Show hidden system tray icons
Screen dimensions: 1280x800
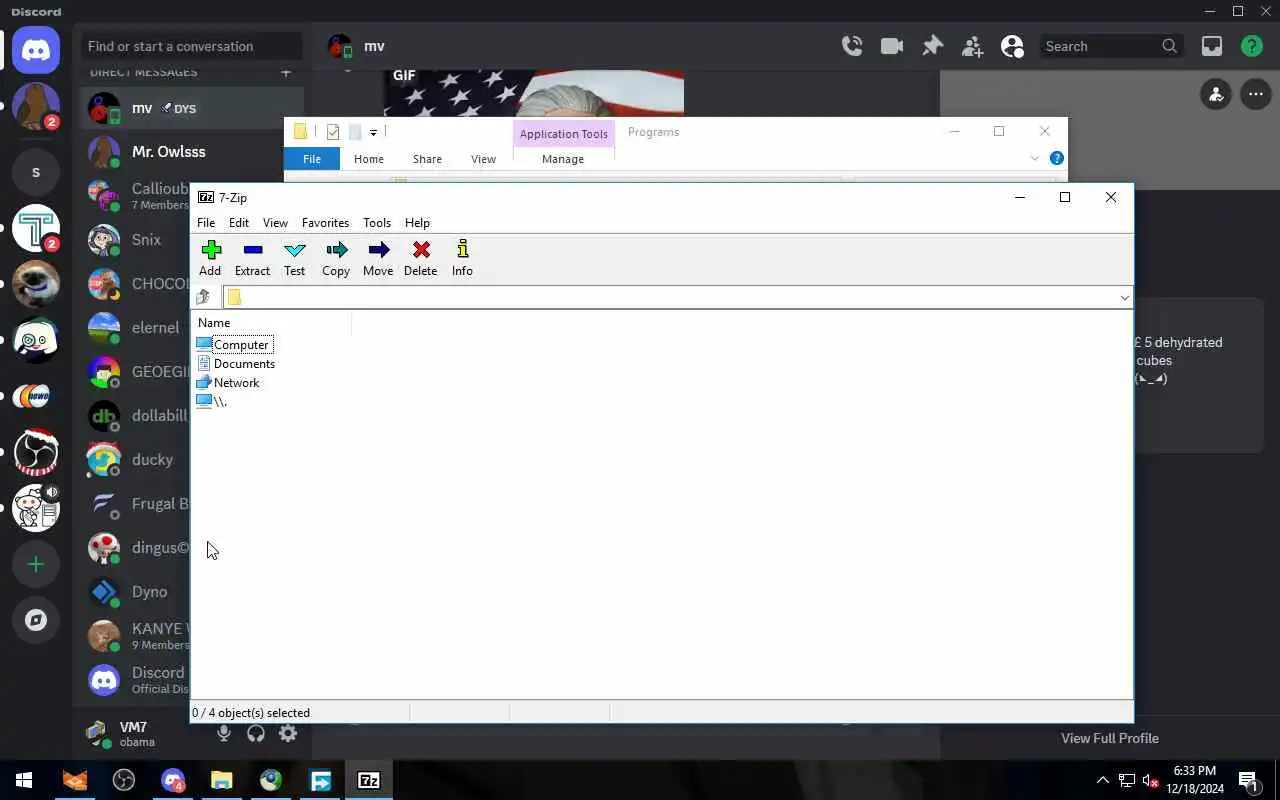[x=1103, y=780]
